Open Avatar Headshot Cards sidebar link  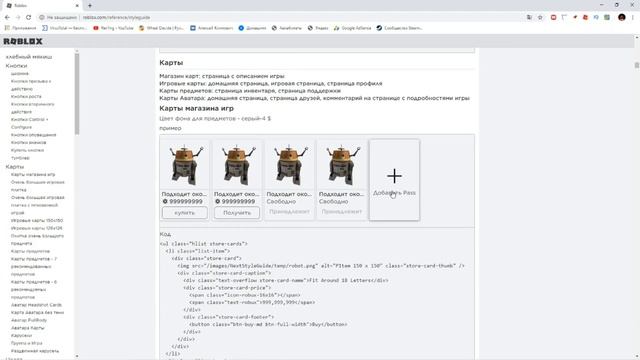click(x=36, y=305)
